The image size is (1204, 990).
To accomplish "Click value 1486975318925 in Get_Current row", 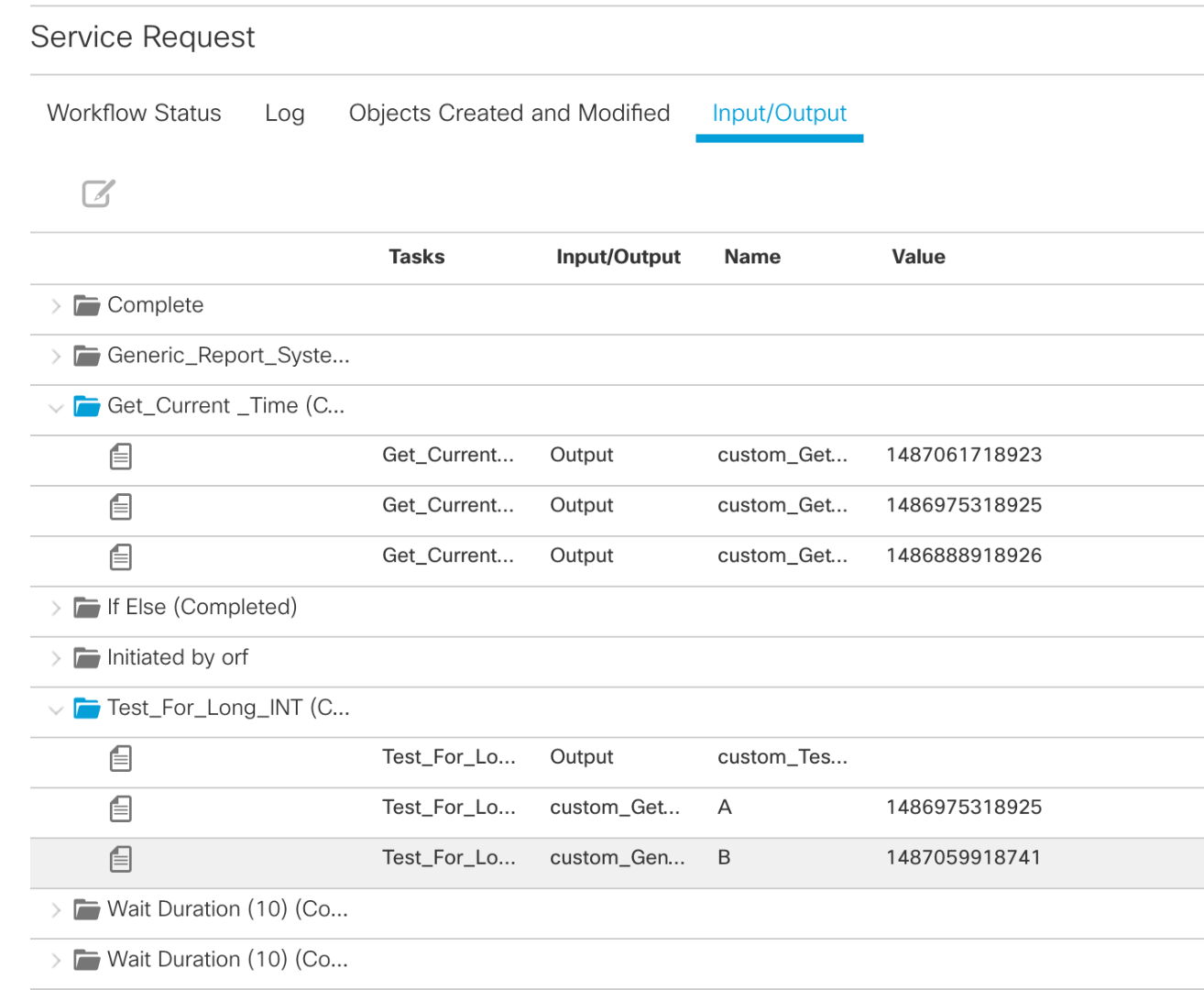I will coord(964,505).
